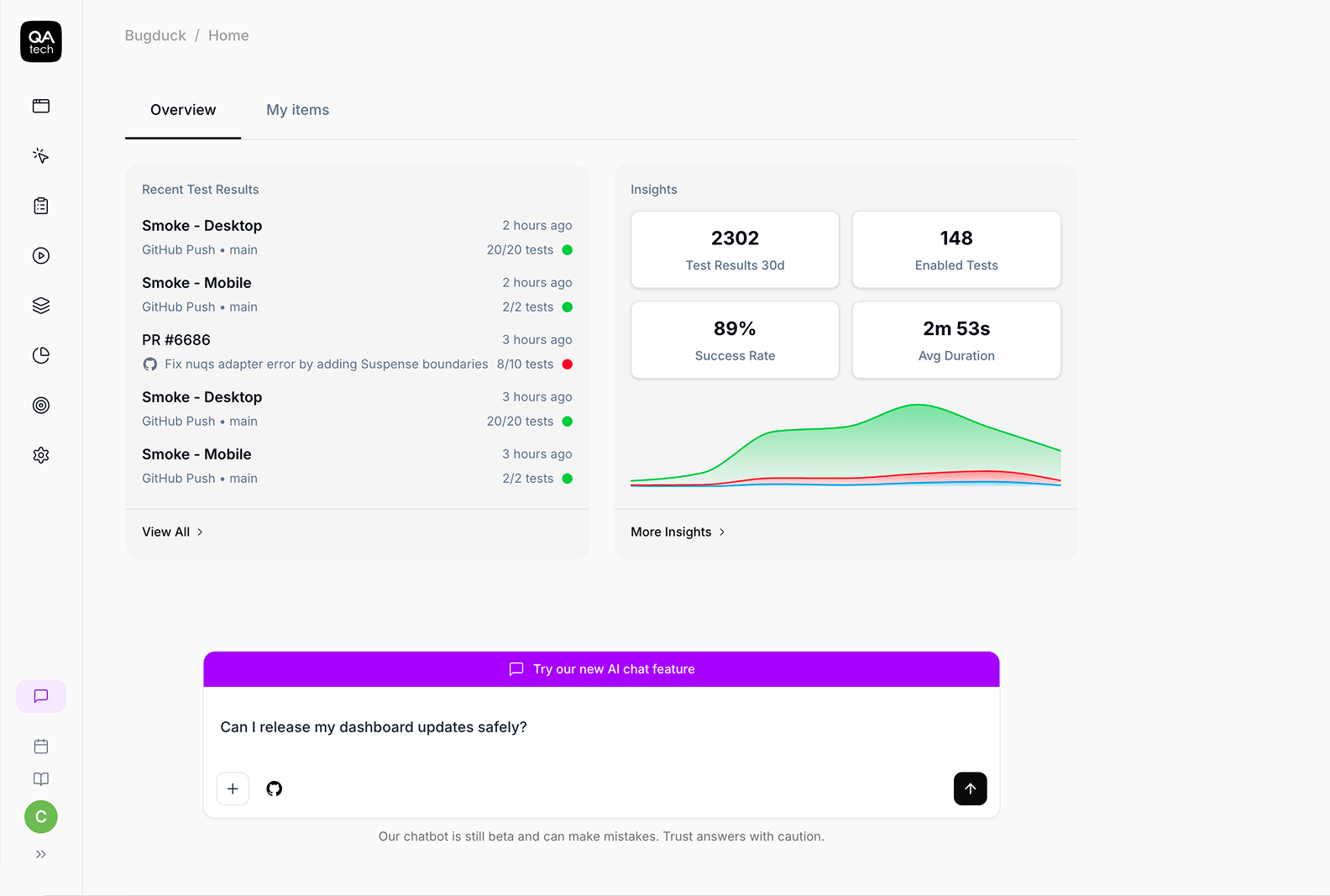
Task: Click the GitHub icon in chat box
Action: (x=275, y=789)
